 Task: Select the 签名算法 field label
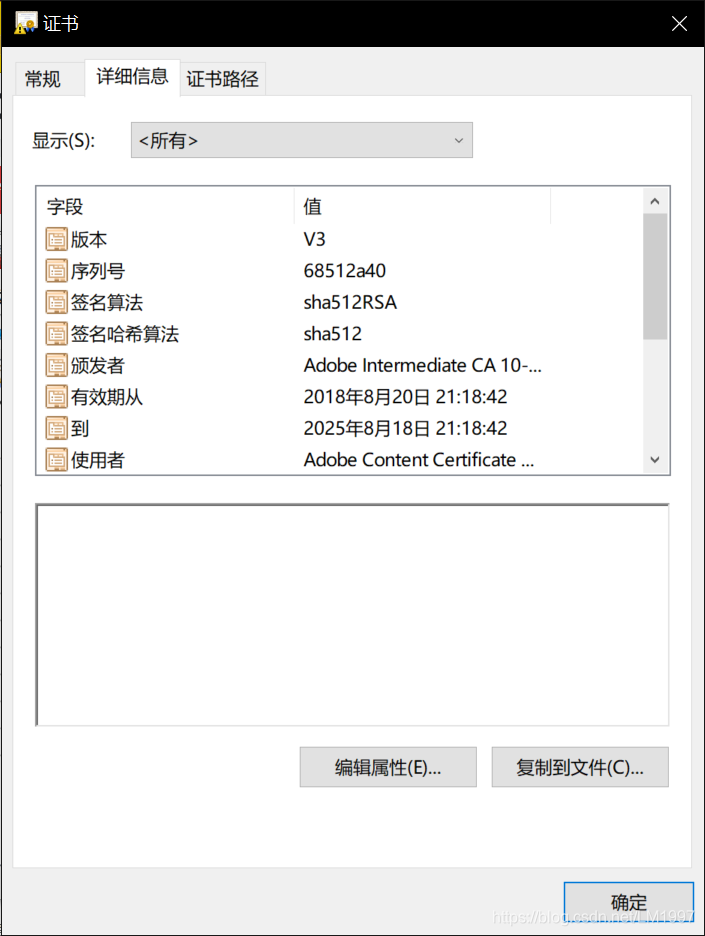click(107, 303)
